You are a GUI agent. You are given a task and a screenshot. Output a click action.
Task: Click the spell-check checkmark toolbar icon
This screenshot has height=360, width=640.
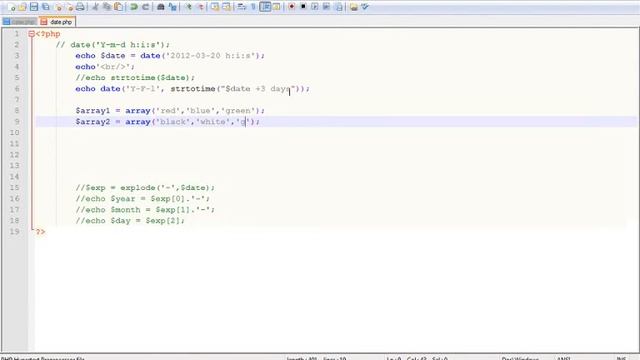[365, 7]
